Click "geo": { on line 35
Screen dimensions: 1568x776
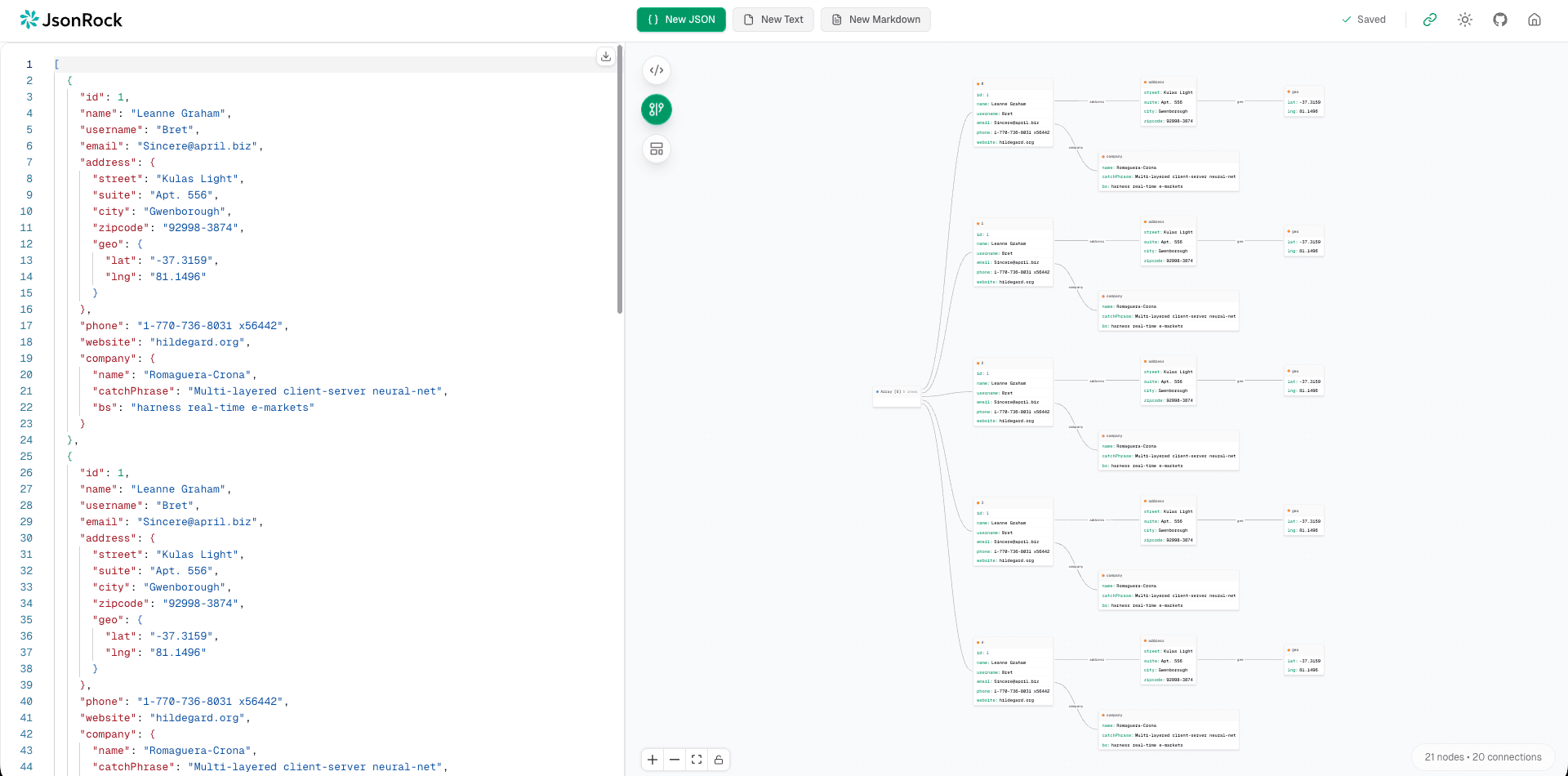click(118, 620)
